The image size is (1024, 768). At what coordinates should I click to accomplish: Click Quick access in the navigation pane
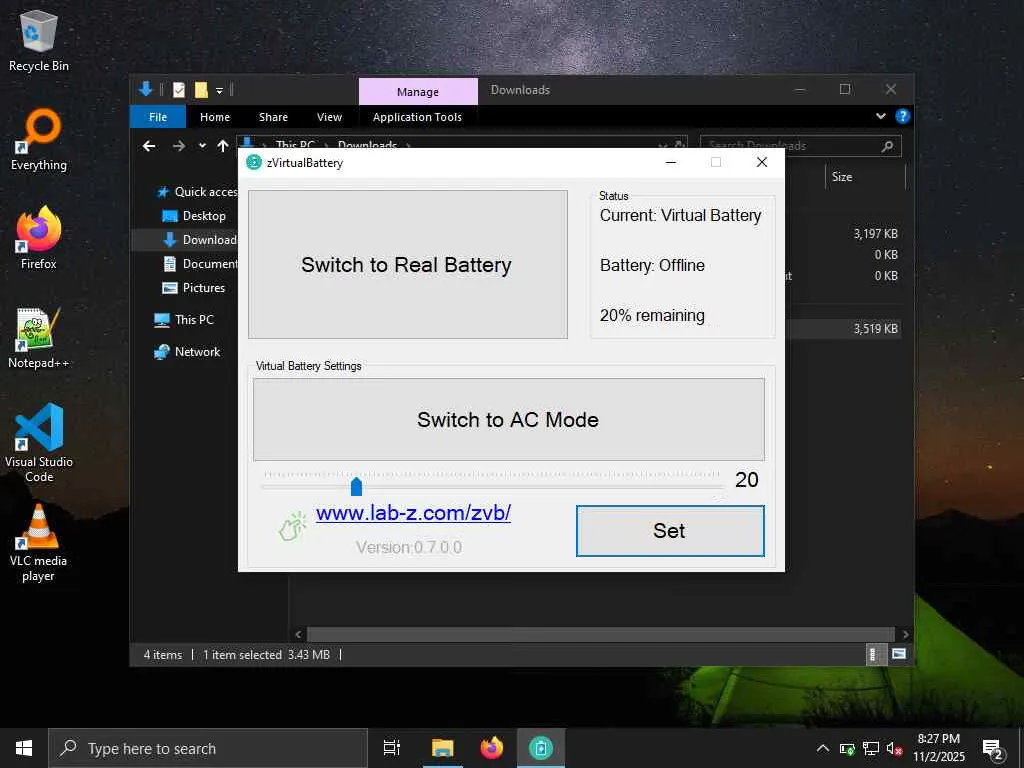[x=196, y=191]
